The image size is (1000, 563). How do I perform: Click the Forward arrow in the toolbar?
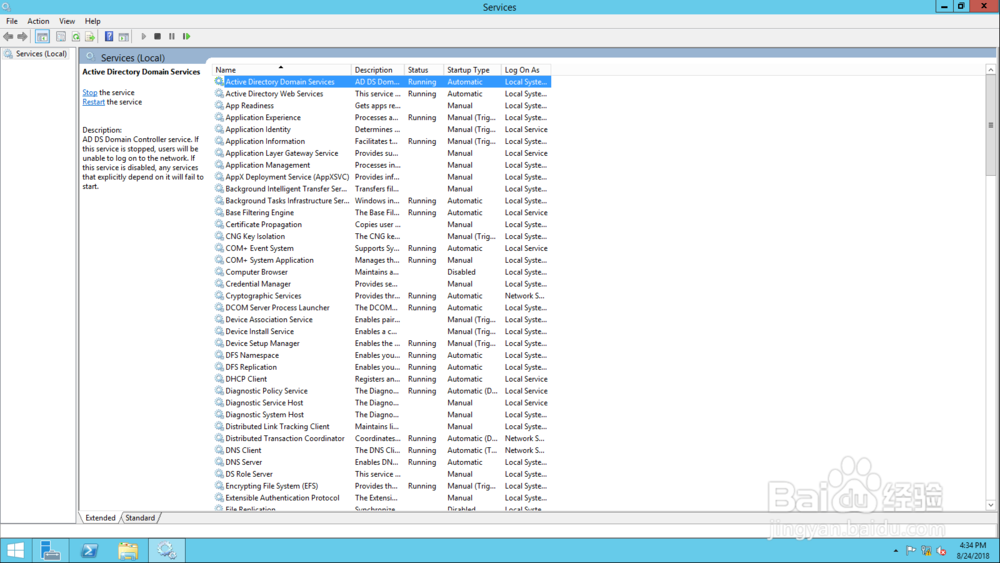click(x=22, y=36)
